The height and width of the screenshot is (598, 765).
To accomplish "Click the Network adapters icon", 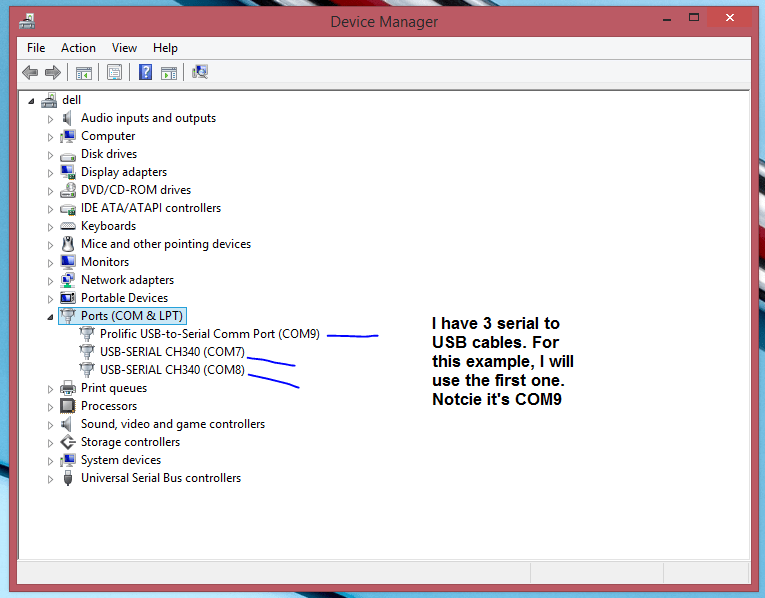I will coord(67,280).
